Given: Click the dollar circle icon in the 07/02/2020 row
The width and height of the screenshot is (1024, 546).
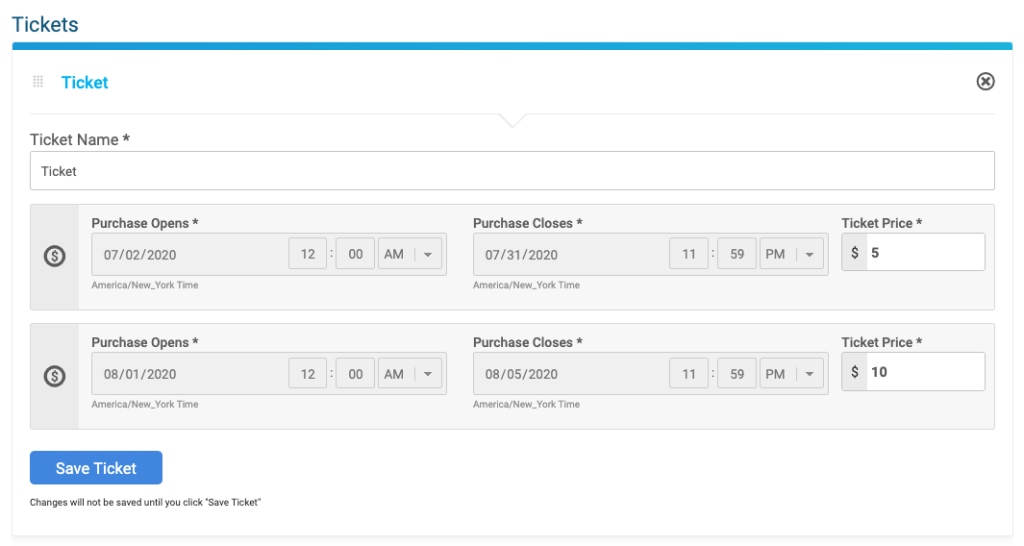Looking at the screenshot, I should (x=54, y=255).
